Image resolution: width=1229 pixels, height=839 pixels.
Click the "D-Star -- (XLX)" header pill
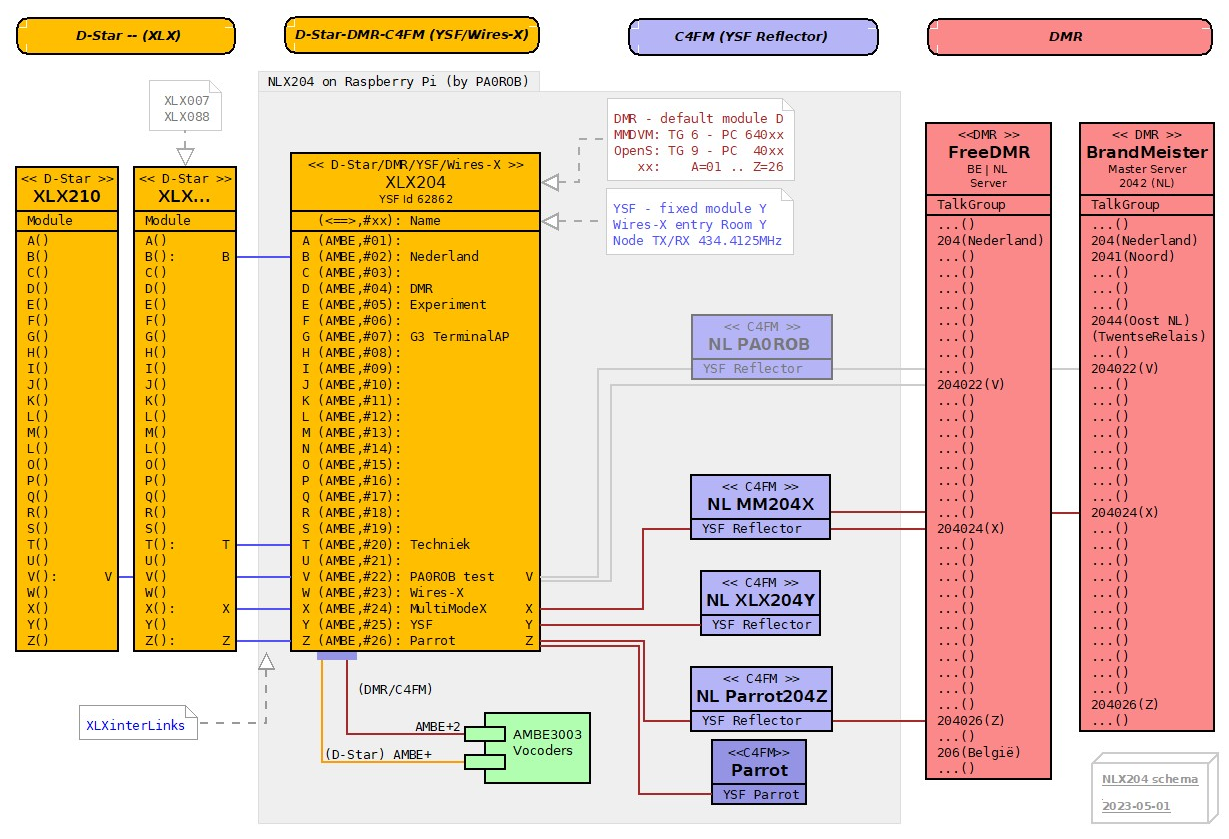point(127,36)
